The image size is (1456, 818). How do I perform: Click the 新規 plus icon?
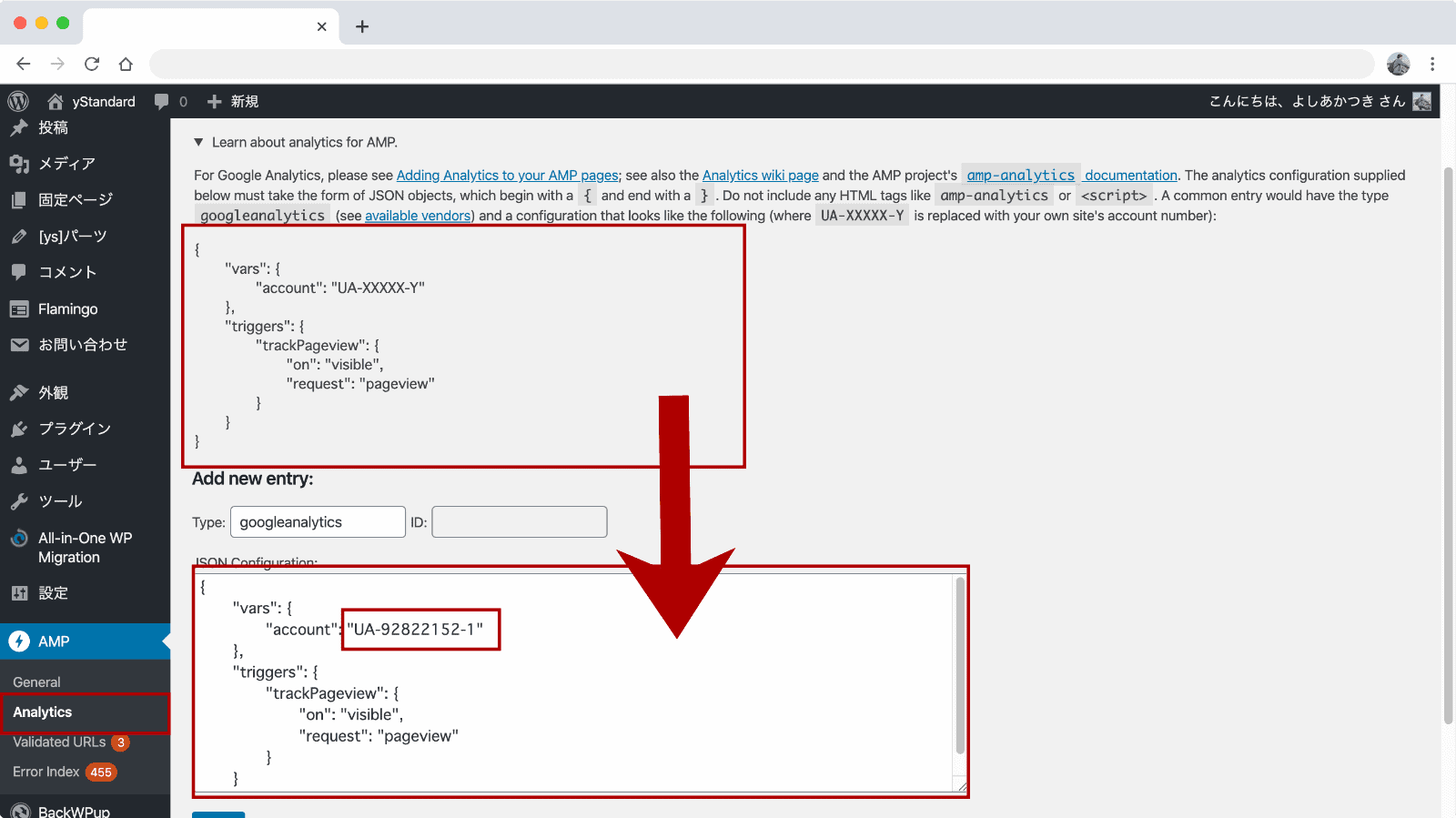(x=215, y=101)
